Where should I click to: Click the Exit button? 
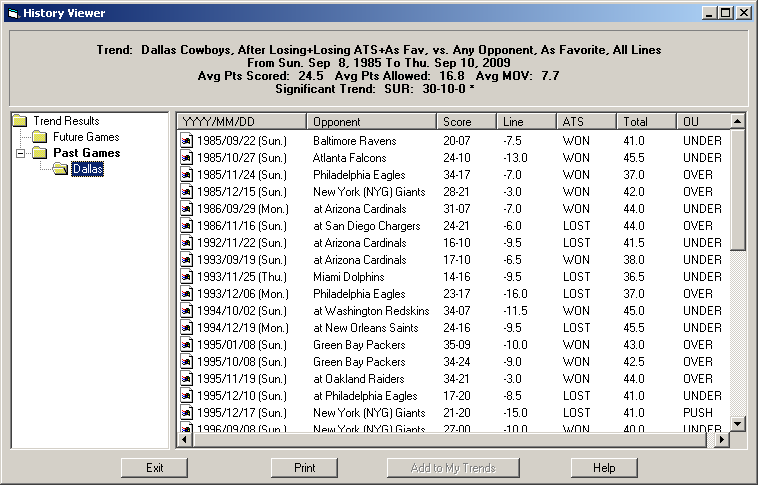tap(154, 468)
